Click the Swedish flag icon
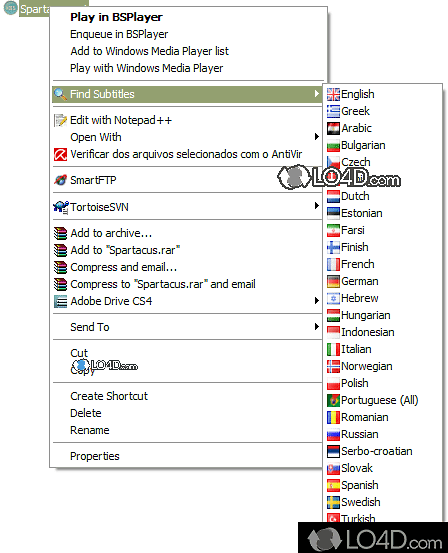The width and height of the screenshot is (448, 553). click(x=333, y=502)
